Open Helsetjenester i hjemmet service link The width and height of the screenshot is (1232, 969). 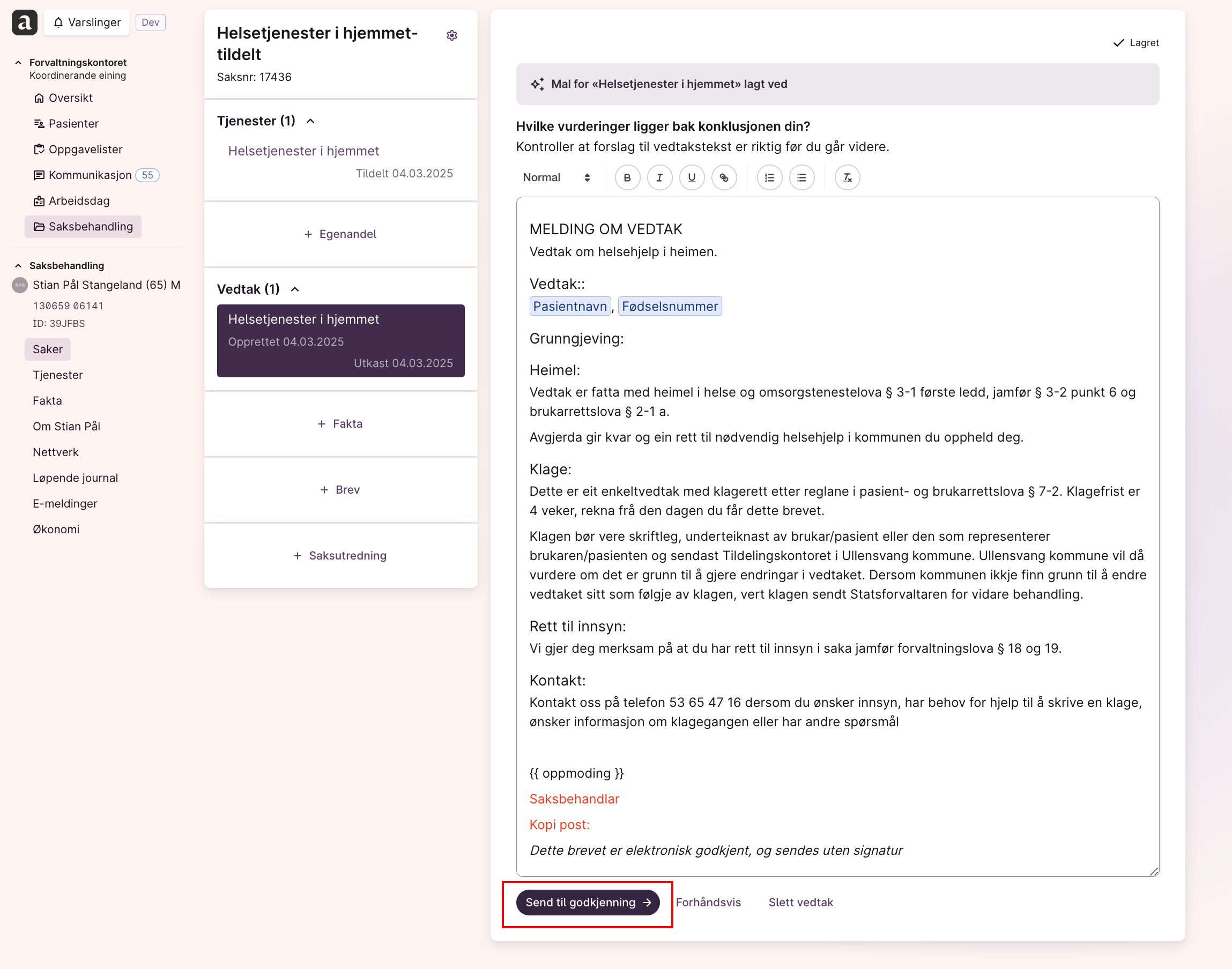[x=303, y=151]
